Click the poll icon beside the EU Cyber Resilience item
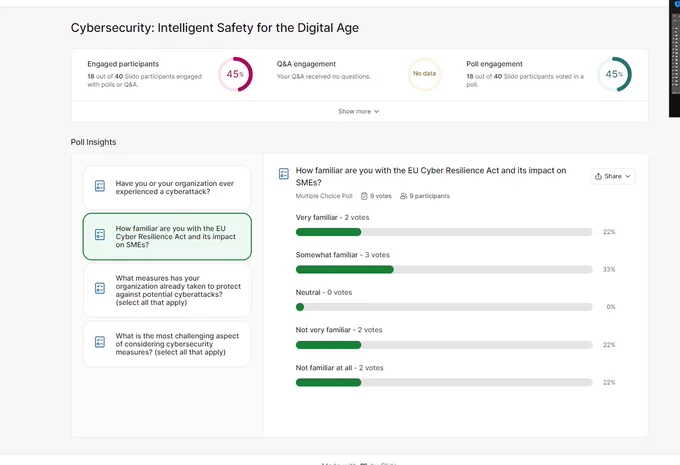680x465 pixels. tap(100, 235)
